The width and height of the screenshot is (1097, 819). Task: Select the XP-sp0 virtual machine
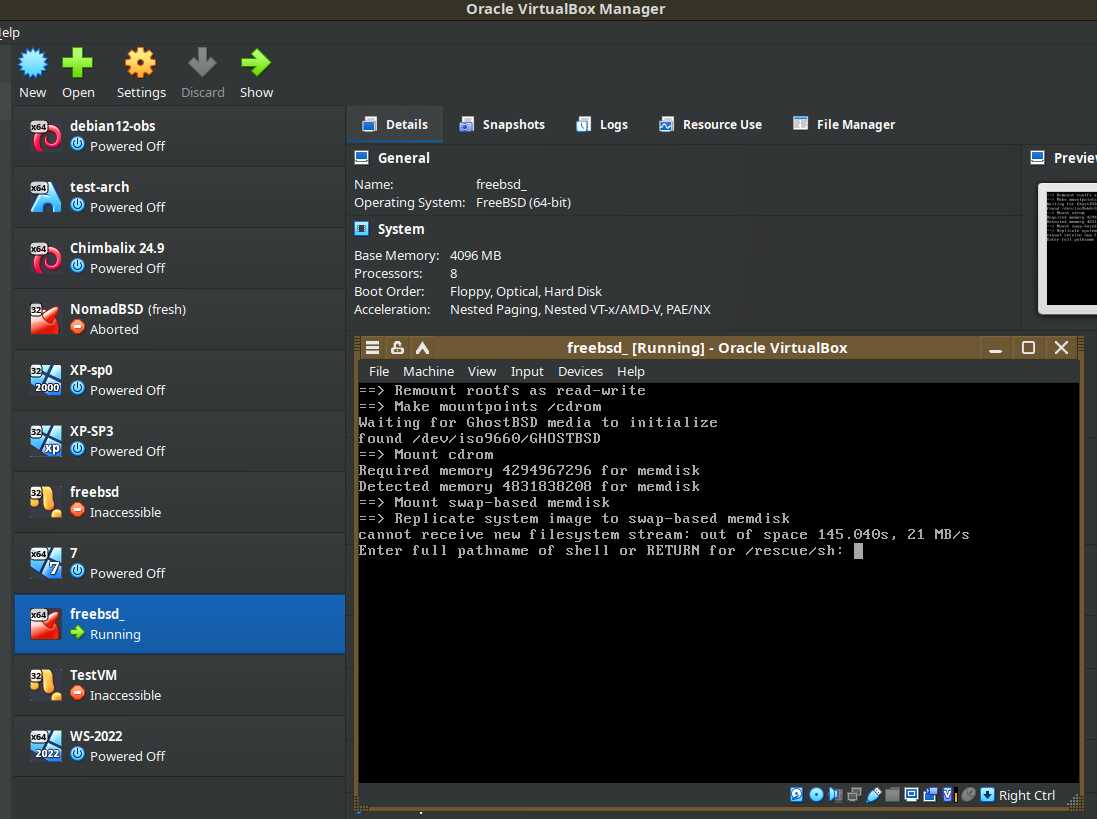180,379
